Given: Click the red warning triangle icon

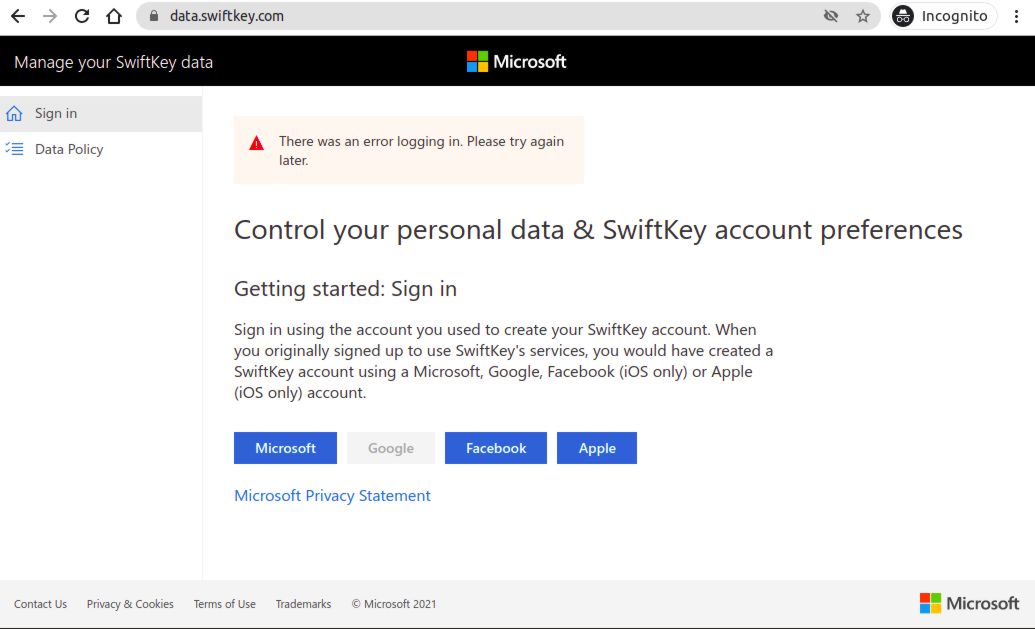Looking at the screenshot, I should point(256,143).
